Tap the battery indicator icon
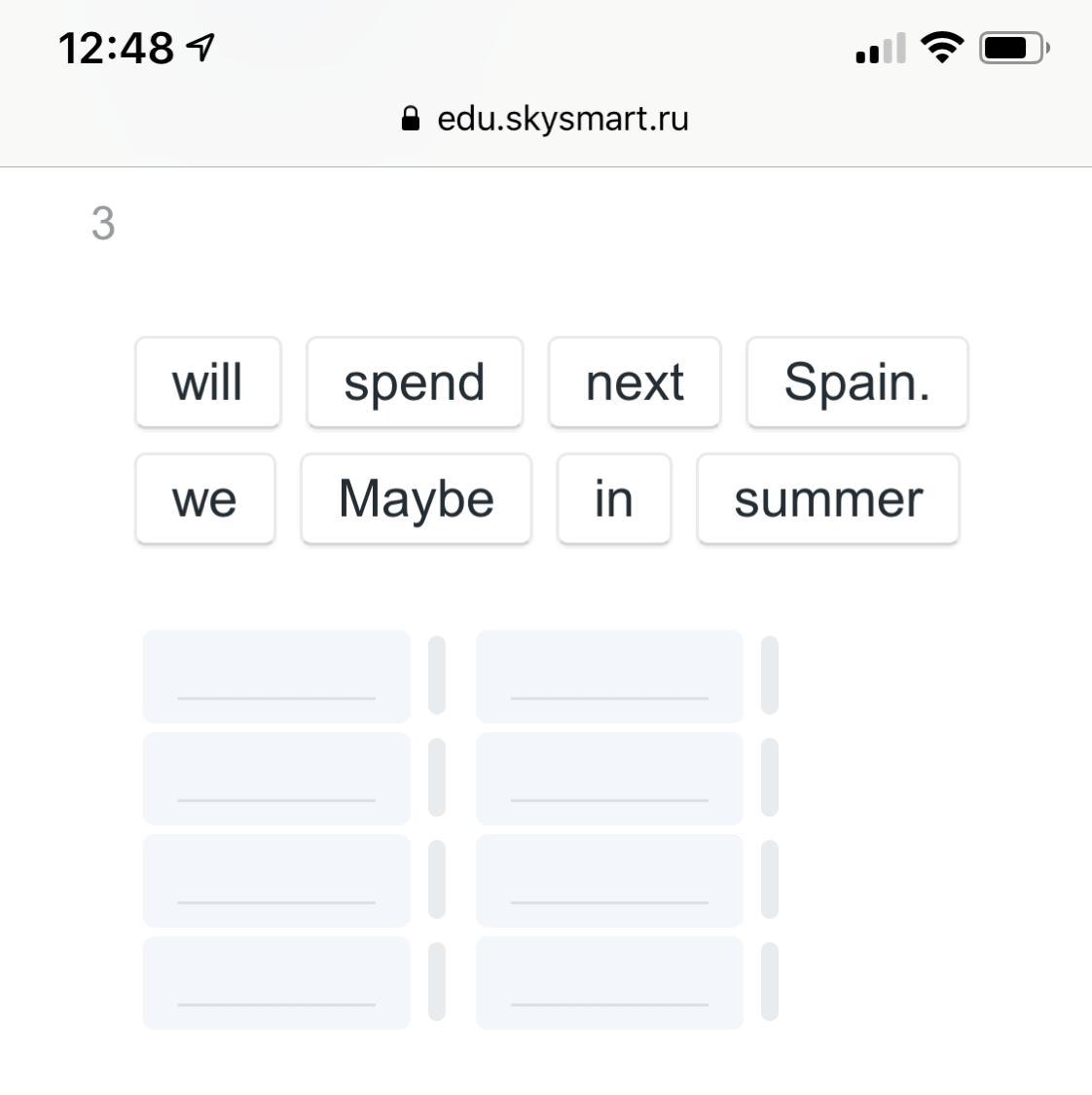The width and height of the screenshot is (1092, 1095). pos(1013,48)
